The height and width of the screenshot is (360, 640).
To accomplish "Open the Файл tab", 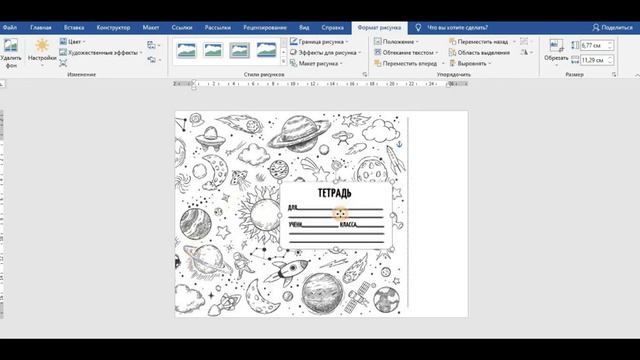I will [9, 28].
